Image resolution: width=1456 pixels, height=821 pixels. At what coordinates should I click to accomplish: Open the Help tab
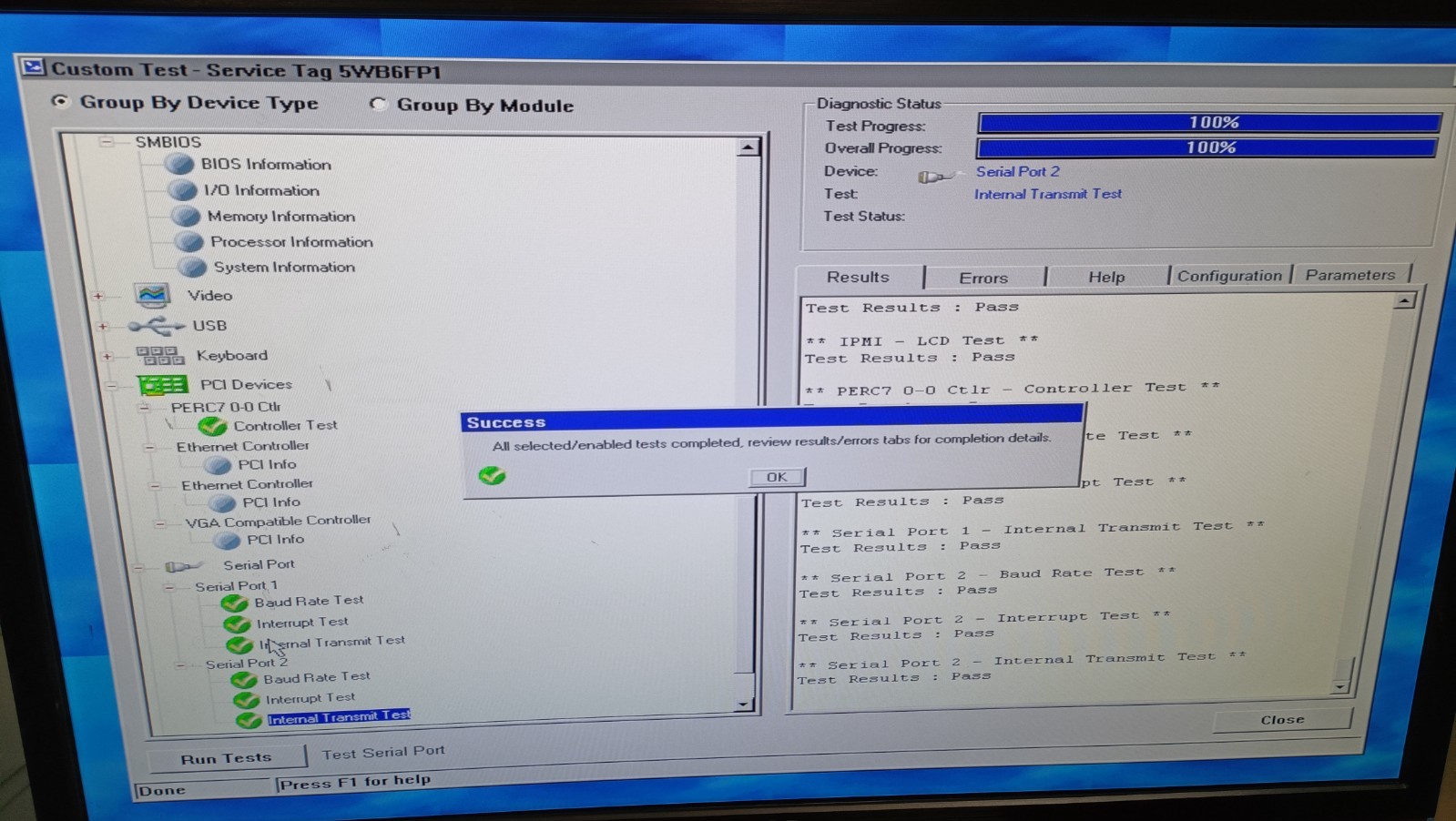click(1106, 277)
